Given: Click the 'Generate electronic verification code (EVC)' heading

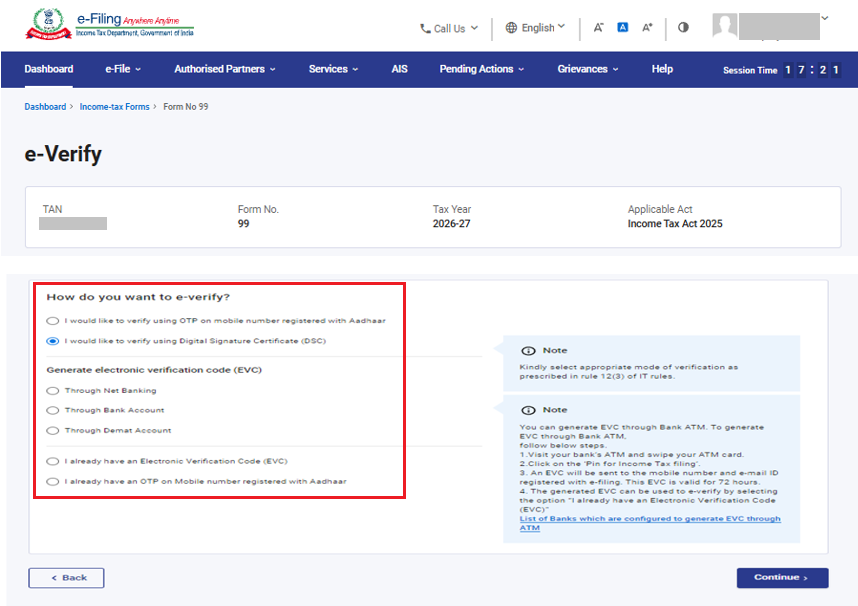Looking at the screenshot, I should 154,370.
